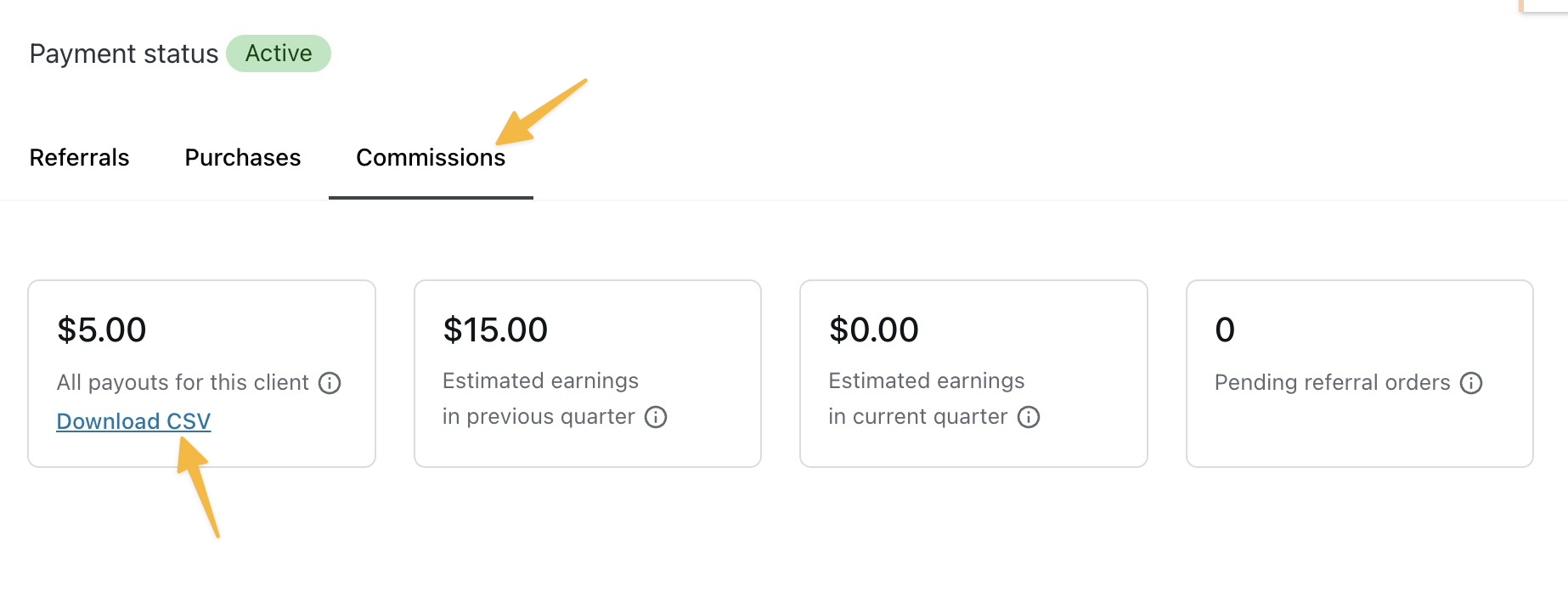Click info icon for current quarter earnings

point(1029,417)
